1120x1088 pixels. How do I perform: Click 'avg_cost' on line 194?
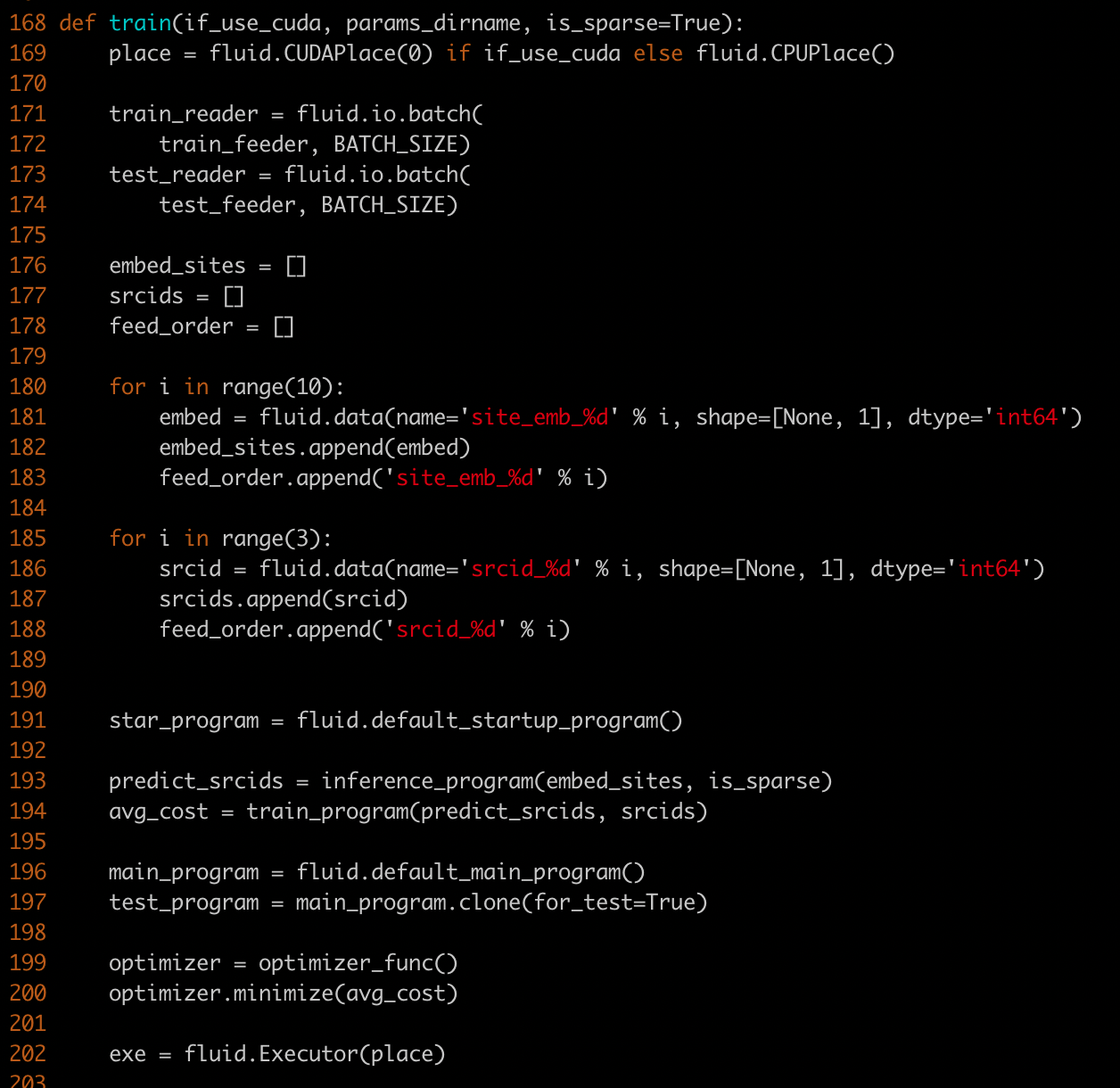pos(159,811)
